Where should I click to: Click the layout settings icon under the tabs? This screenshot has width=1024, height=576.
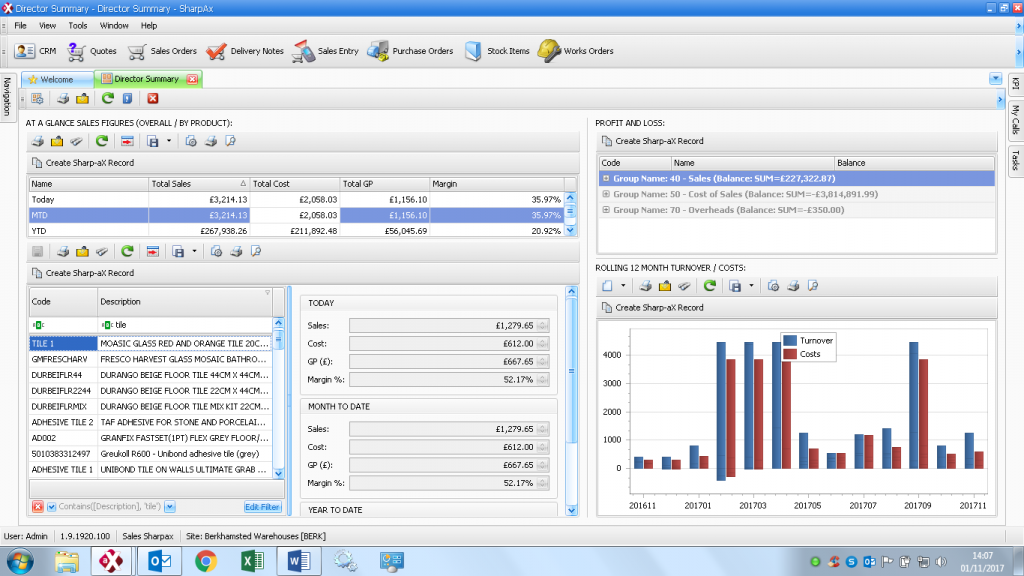tap(37, 99)
